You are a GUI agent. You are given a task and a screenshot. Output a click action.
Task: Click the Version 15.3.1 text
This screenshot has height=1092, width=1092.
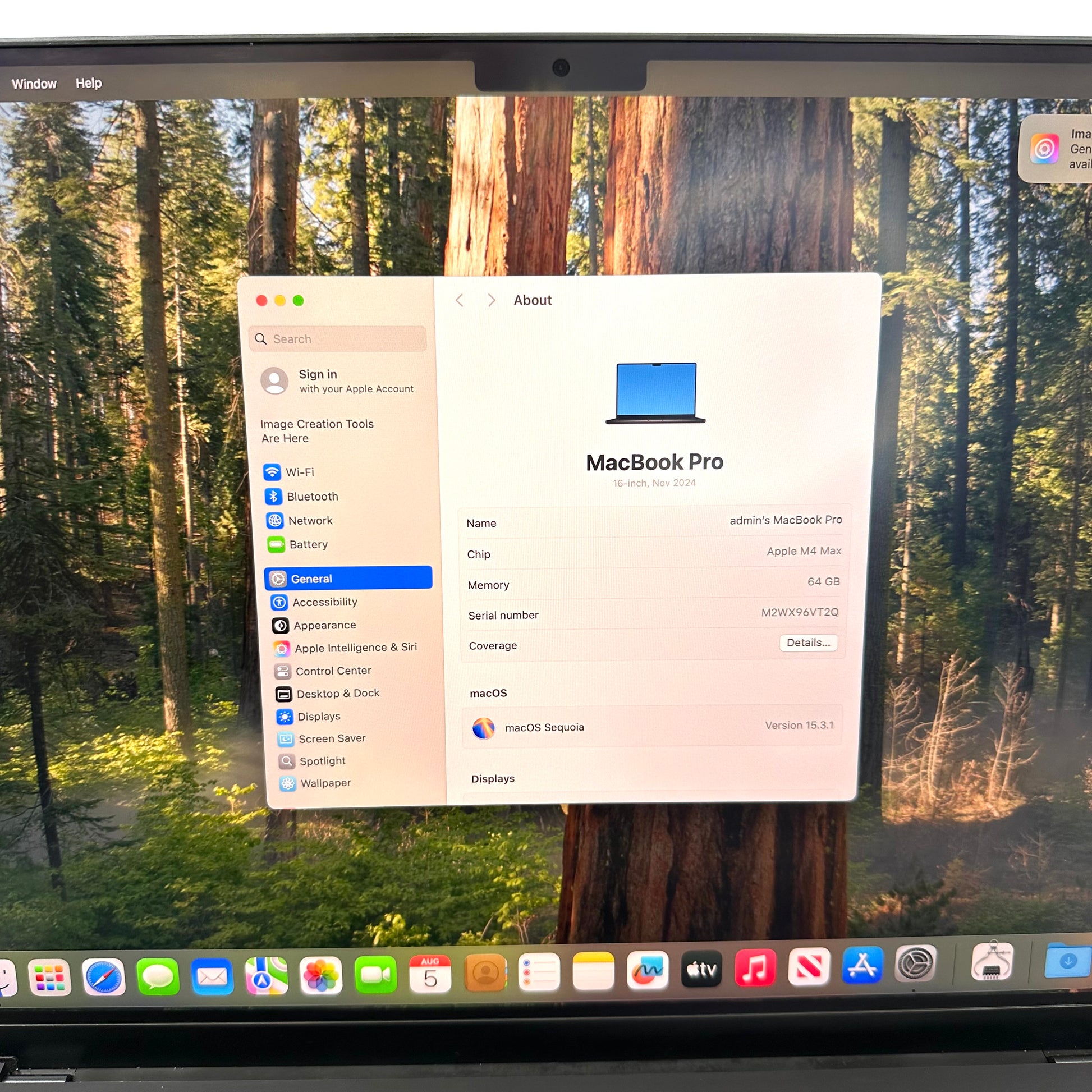[799, 725]
